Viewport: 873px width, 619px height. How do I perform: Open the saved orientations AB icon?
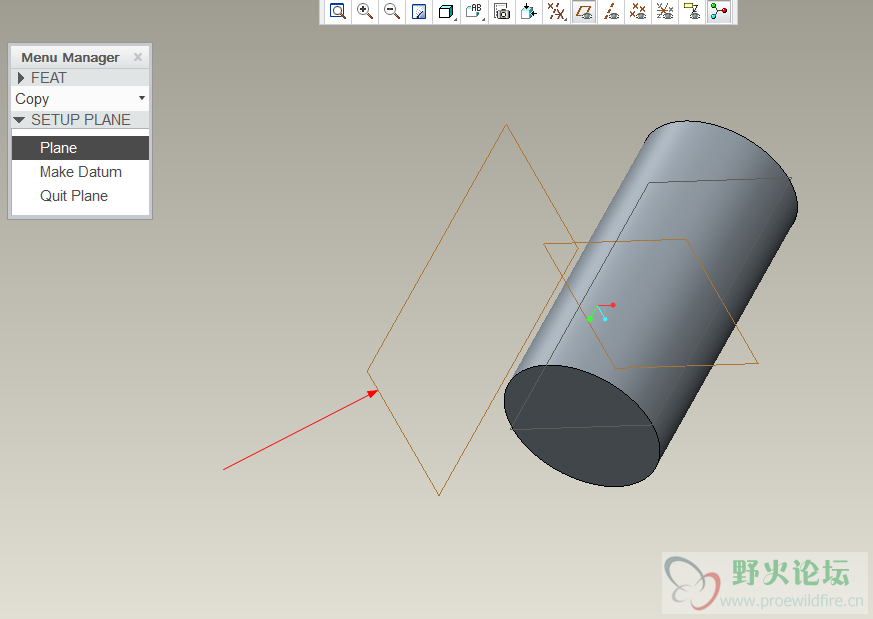474,11
